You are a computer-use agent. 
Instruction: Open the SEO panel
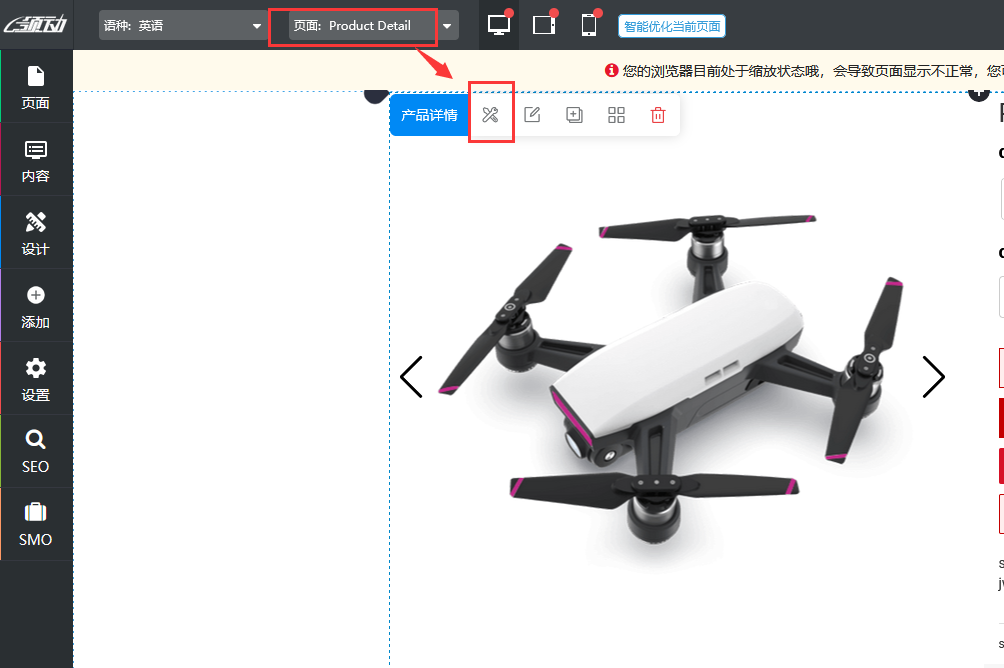tap(36, 450)
